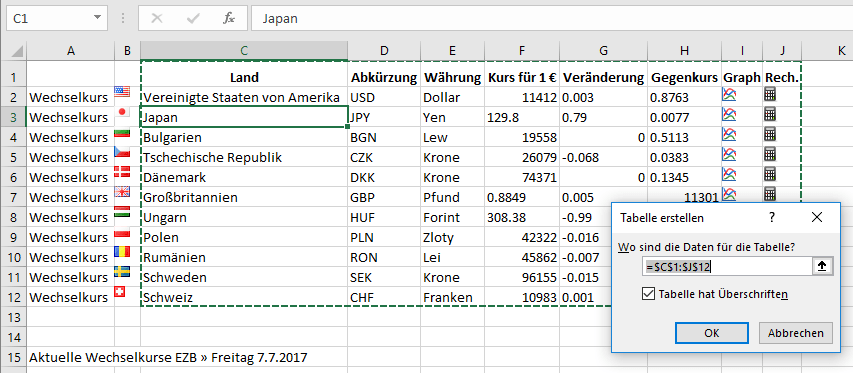Viewport: 853px width, 373px height.
Task: Toggle 'Tabelle hat Überschriften' checkbox
Action: (648, 294)
